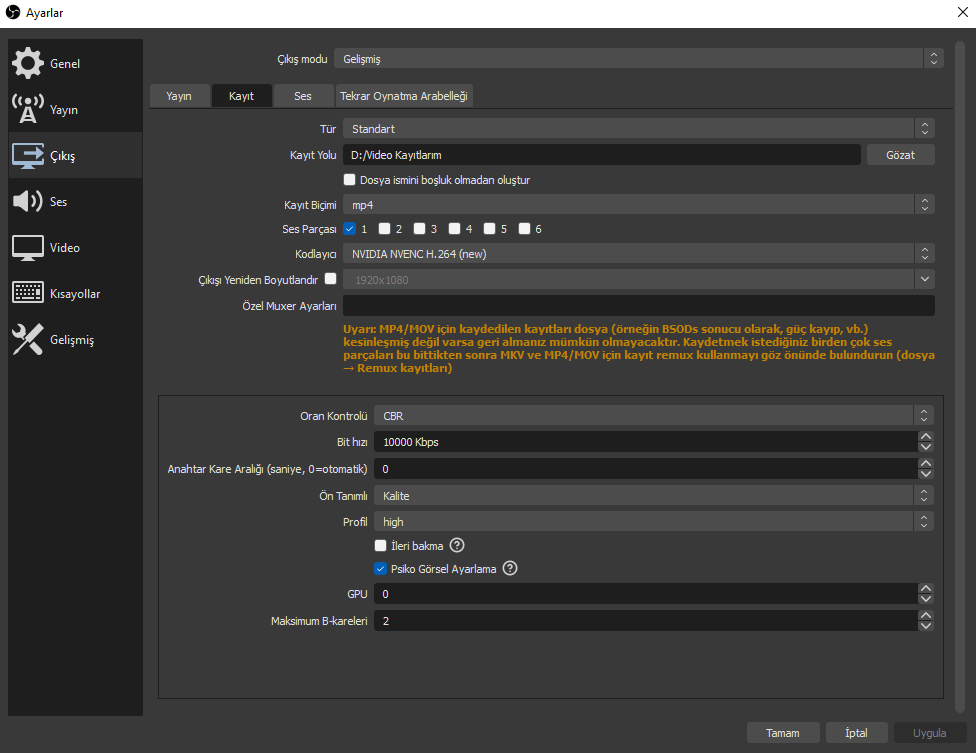Click help icon next to Psiko Görsel Ayarlama
This screenshot has height=753, width=976.
[x=510, y=568]
